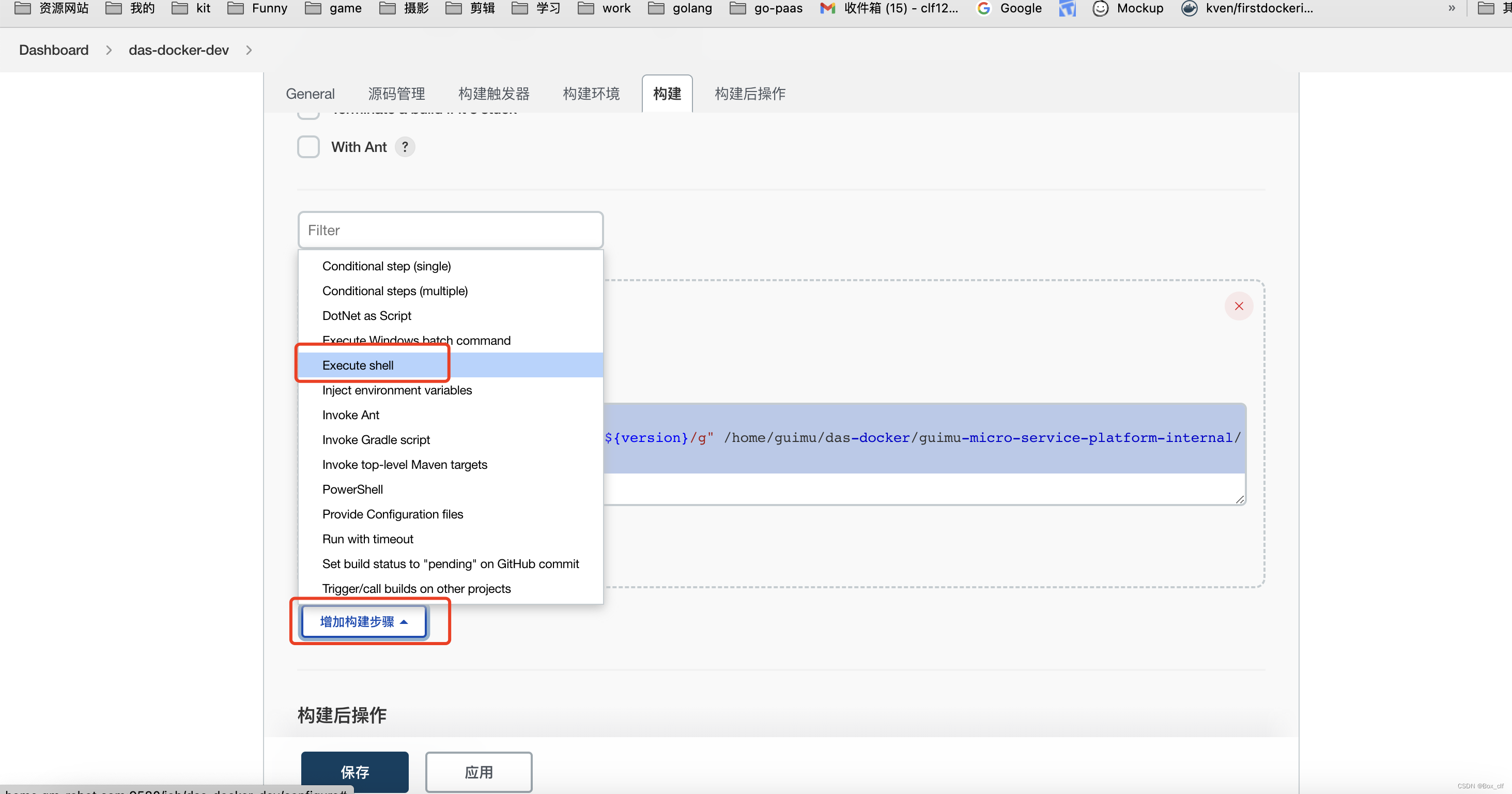Switch to the 源码管理 tab
The height and width of the screenshot is (794, 1512).
tap(397, 94)
